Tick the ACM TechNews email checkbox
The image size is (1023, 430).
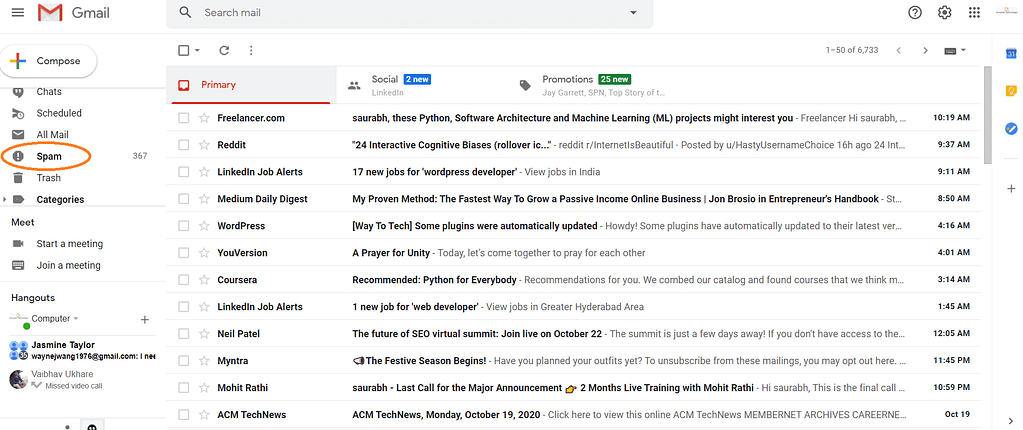point(184,414)
